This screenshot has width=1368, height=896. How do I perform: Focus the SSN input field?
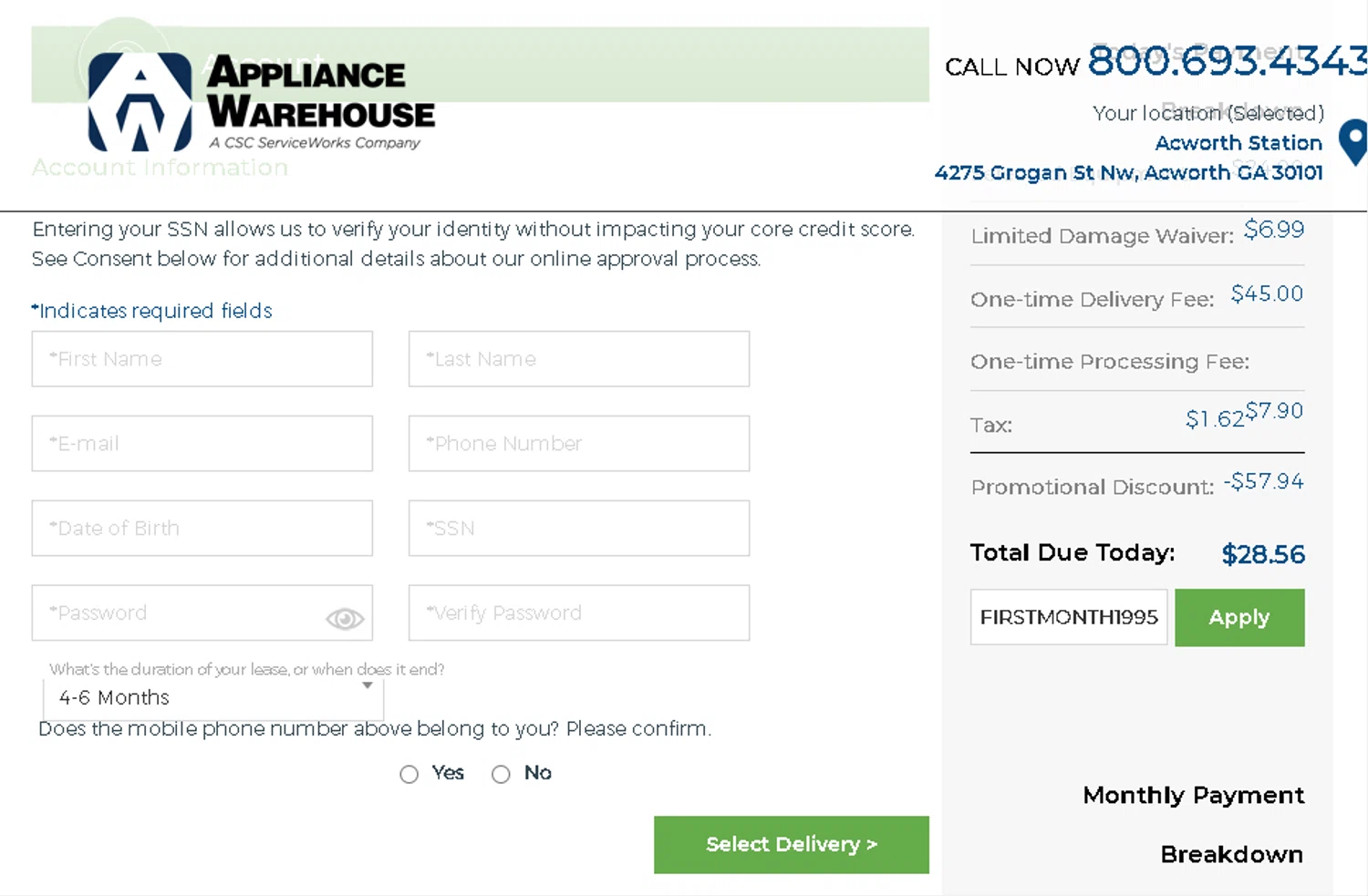pyautogui.click(x=579, y=529)
